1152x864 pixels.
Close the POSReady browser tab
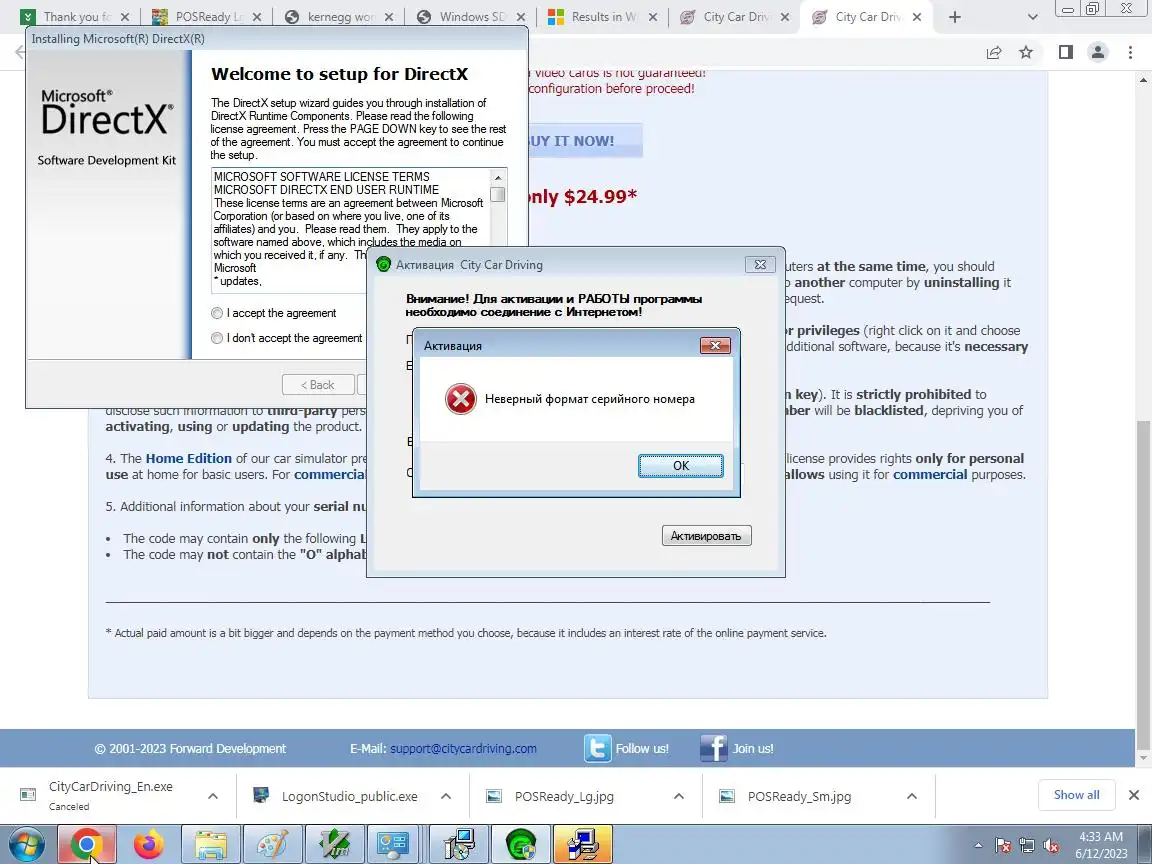coord(256,17)
